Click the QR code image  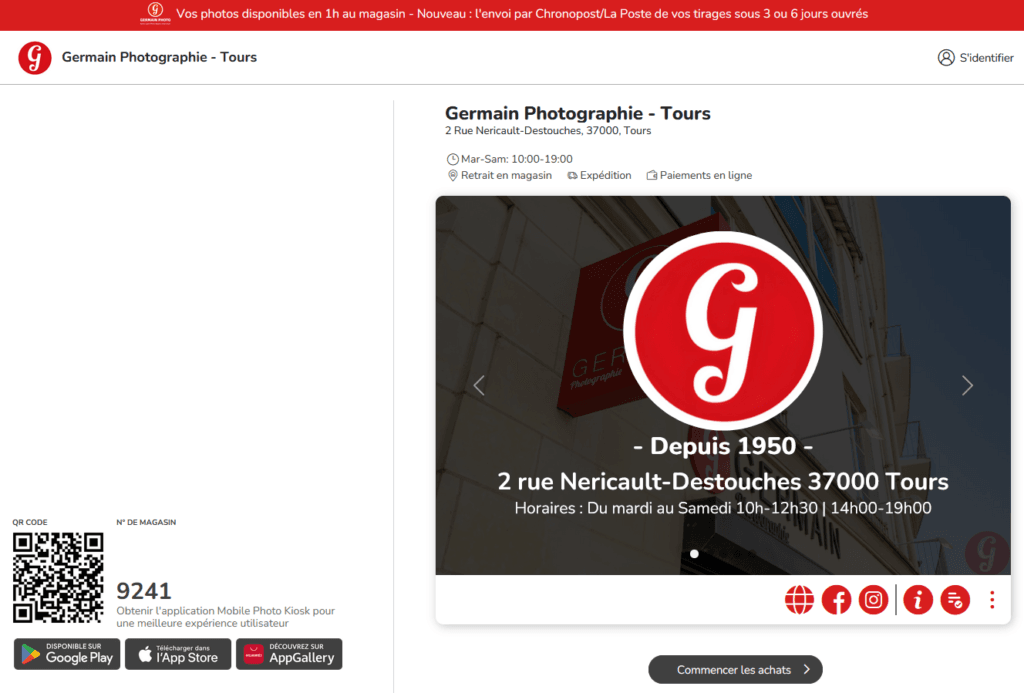tap(58, 577)
